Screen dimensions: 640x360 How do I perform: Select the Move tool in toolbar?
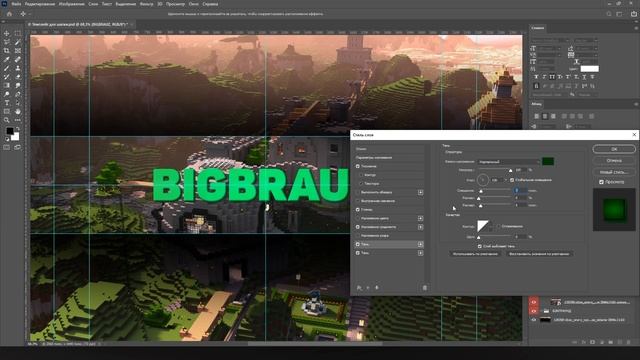pos(7,33)
